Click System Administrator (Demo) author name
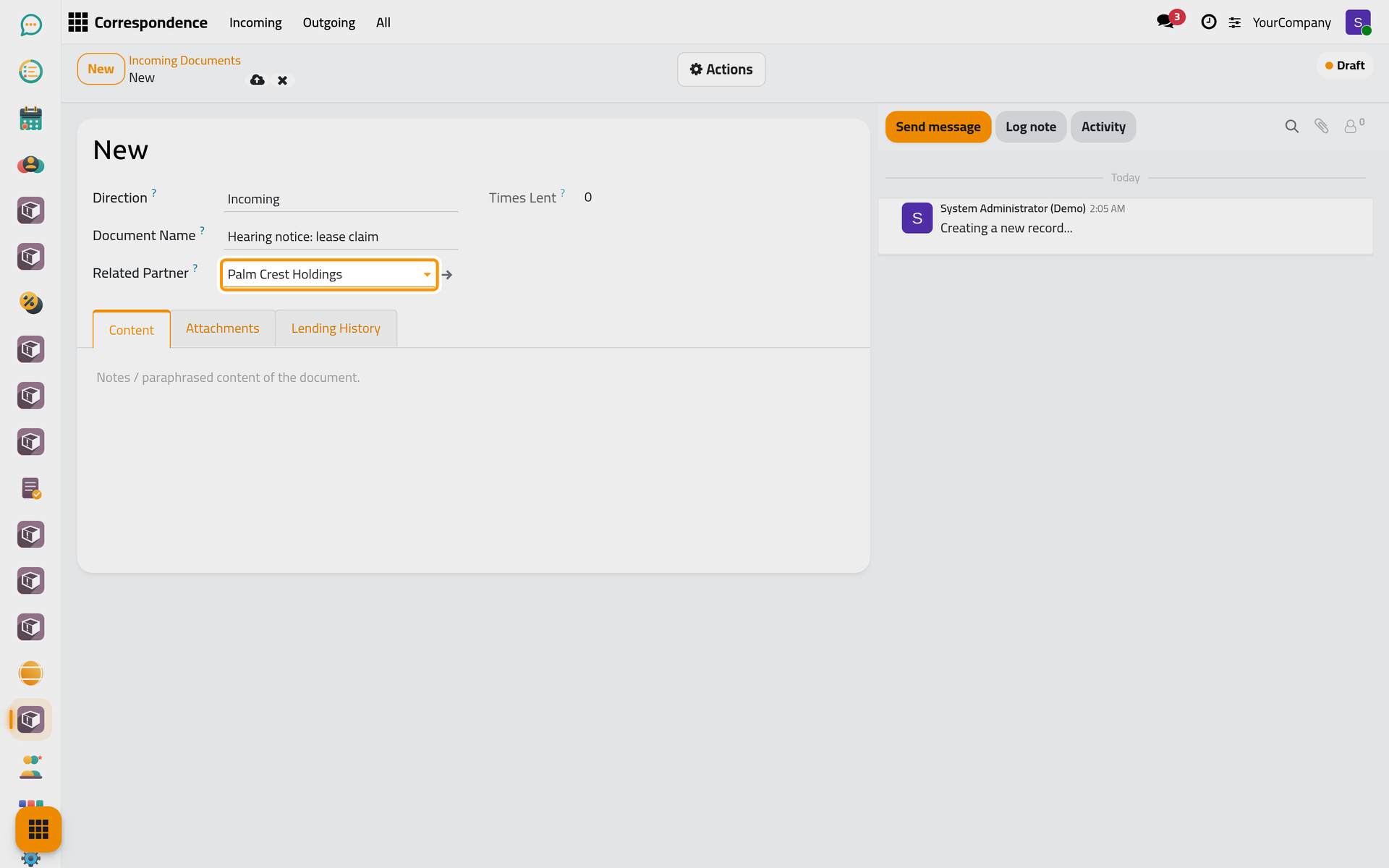 (x=1013, y=208)
